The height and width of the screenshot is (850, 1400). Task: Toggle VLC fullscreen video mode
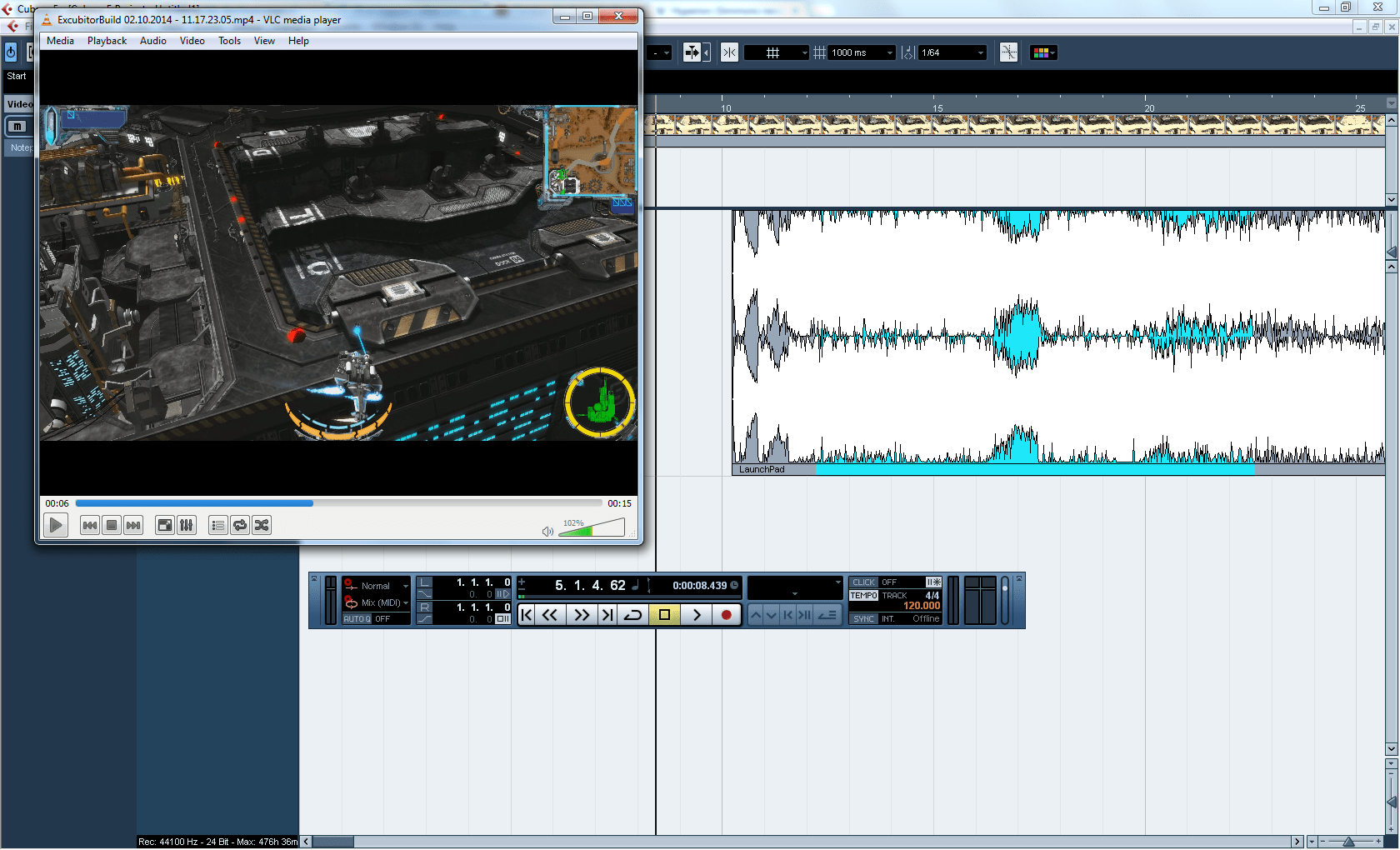165,525
